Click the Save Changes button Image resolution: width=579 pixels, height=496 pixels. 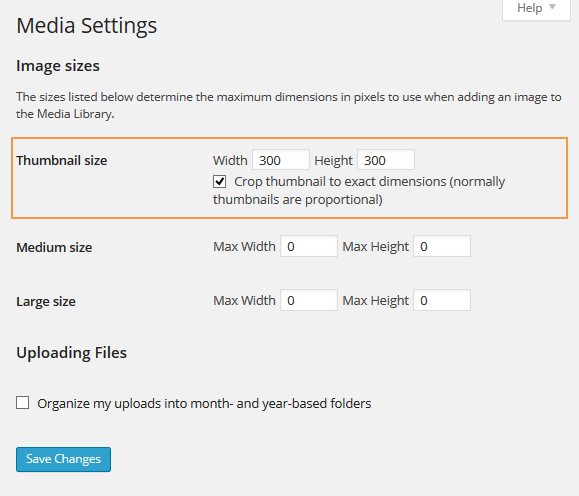tap(64, 459)
